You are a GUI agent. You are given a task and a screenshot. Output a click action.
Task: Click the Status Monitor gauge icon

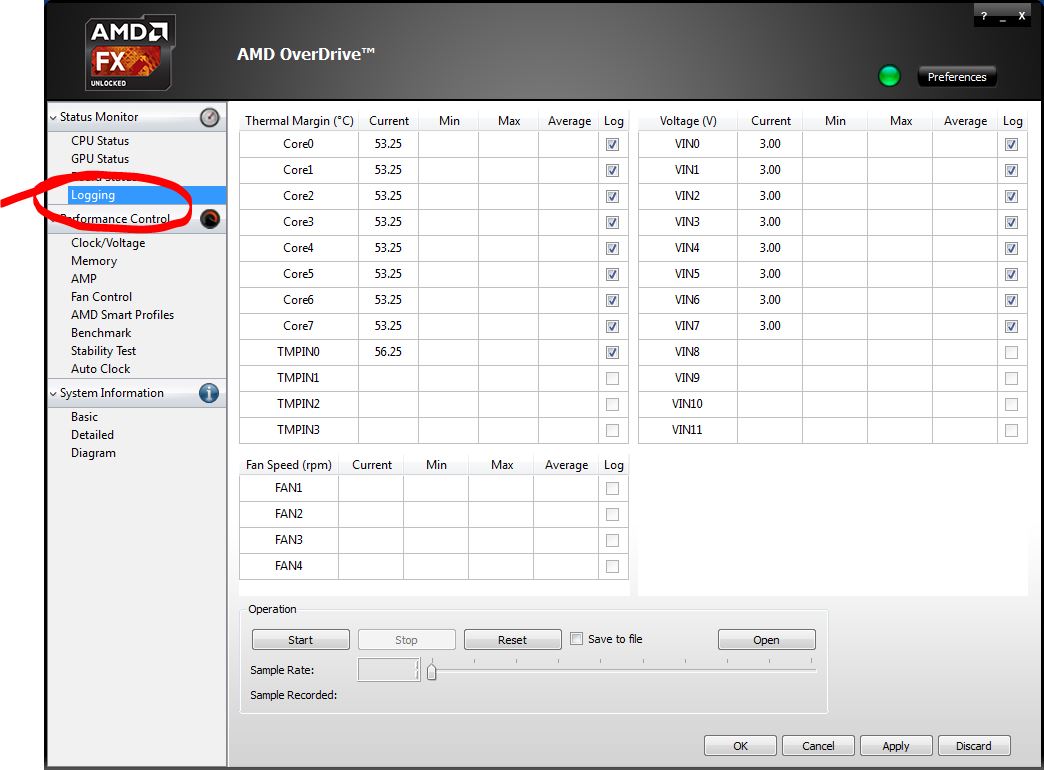209,117
